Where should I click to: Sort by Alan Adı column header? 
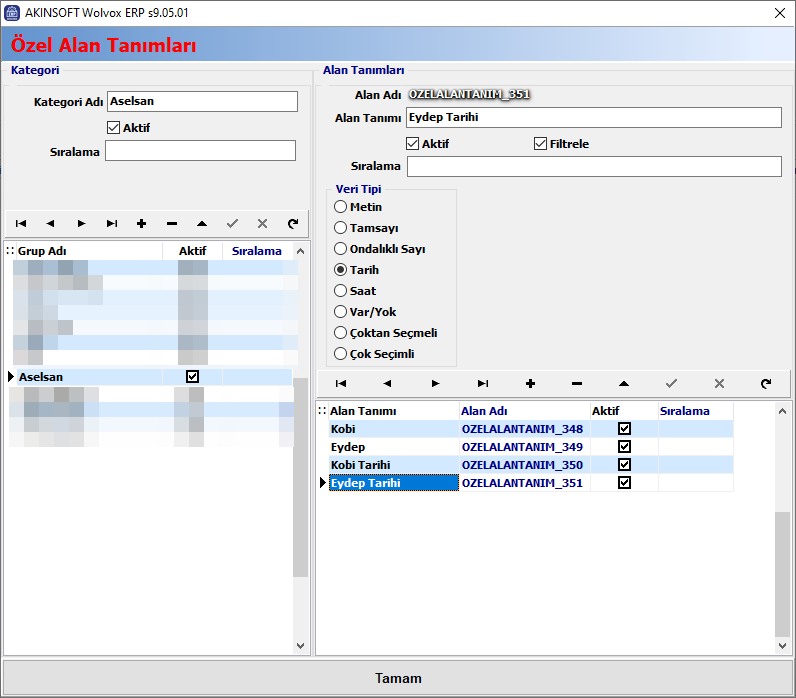pos(522,411)
